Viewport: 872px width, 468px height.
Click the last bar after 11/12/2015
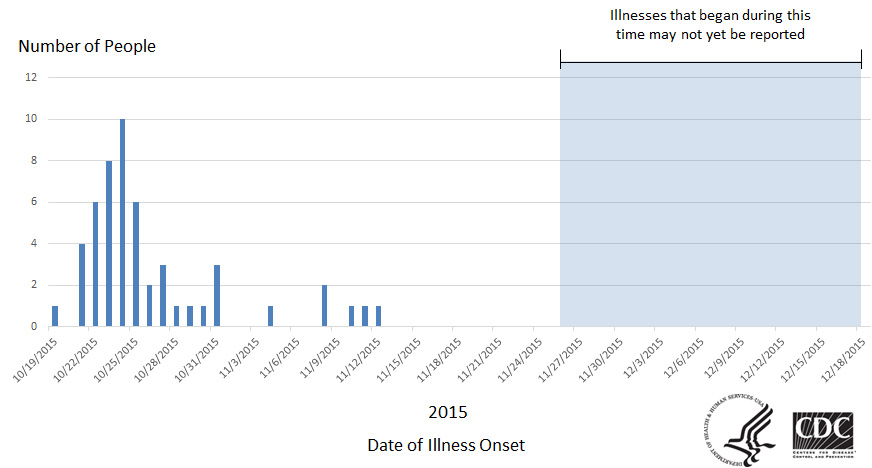(379, 316)
